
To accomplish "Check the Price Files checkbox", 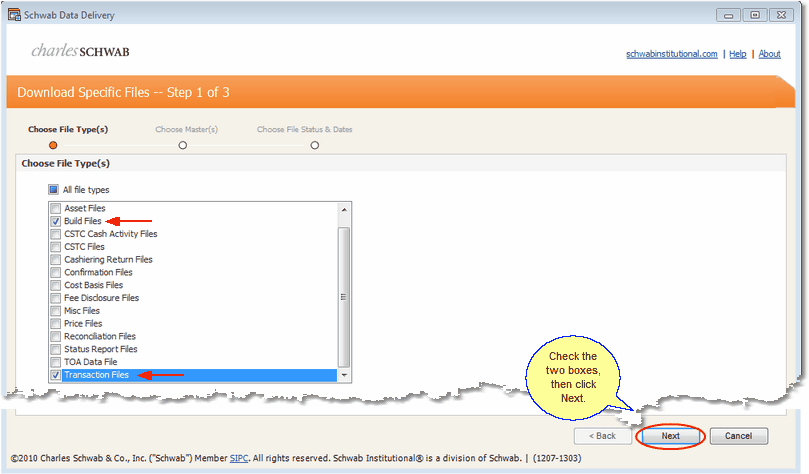I will [x=56, y=324].
